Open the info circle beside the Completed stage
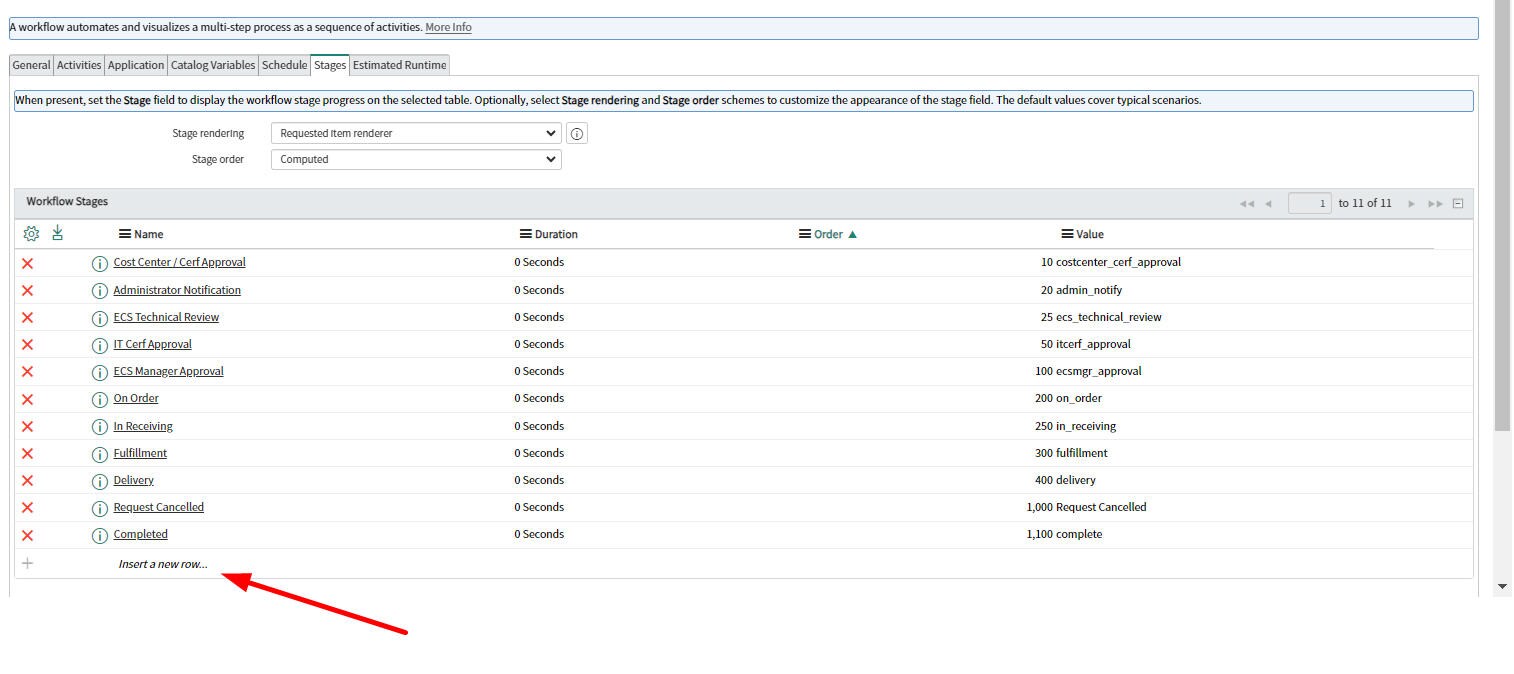The width and height of the screenshot is (1514, 674). (99, 534)
